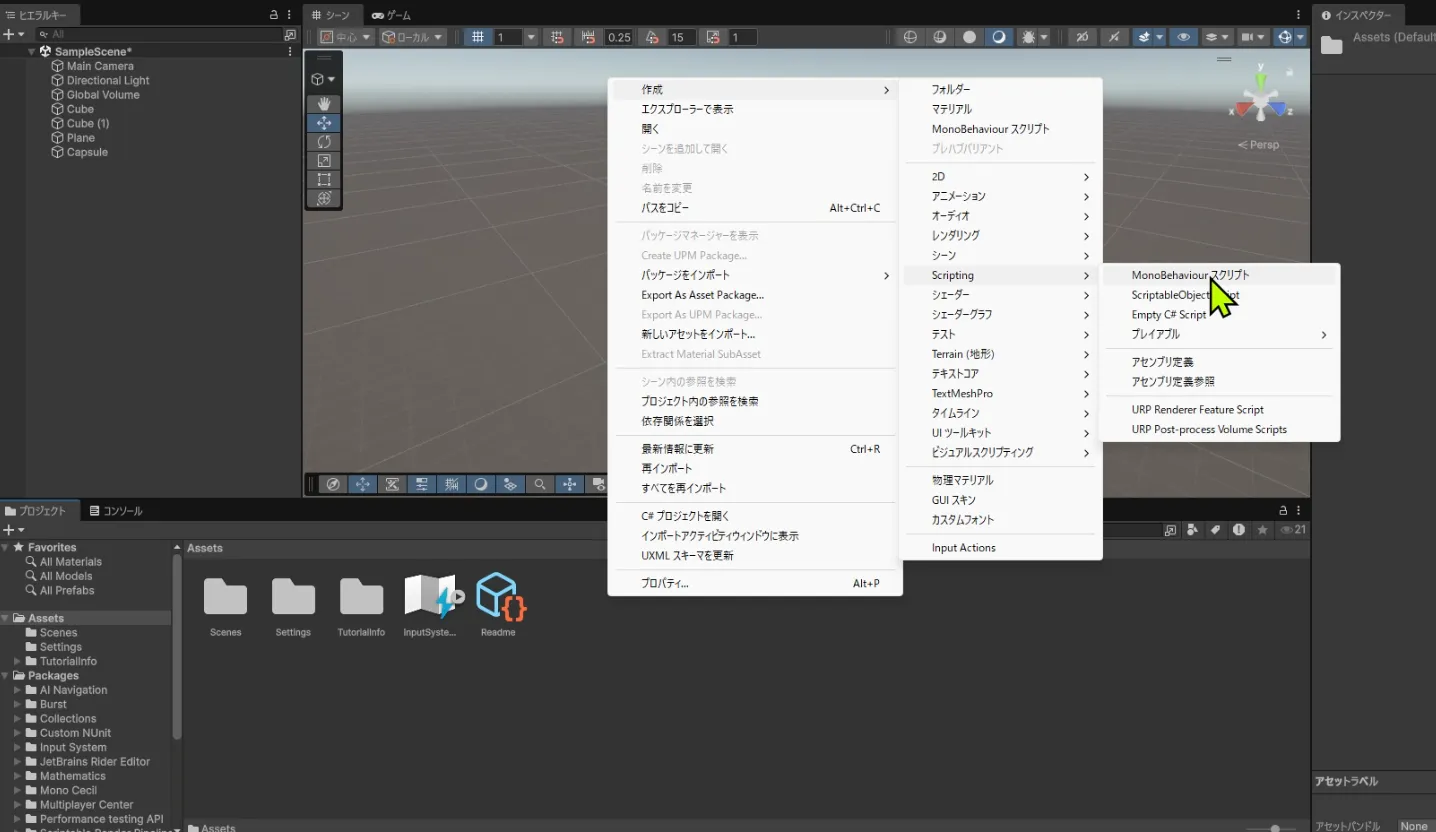Click the scene orientation gizmo
Image resolution: width=1436 pixels, height=832 pixels.
1260,100
